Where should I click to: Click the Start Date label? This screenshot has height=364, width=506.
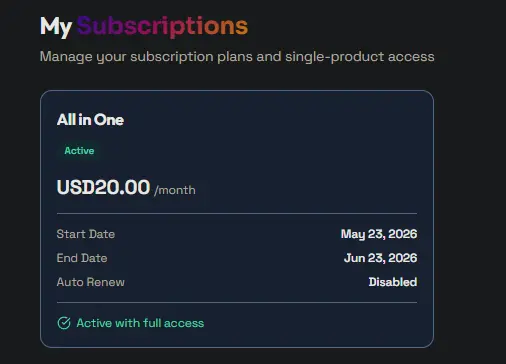pos(86,234)
